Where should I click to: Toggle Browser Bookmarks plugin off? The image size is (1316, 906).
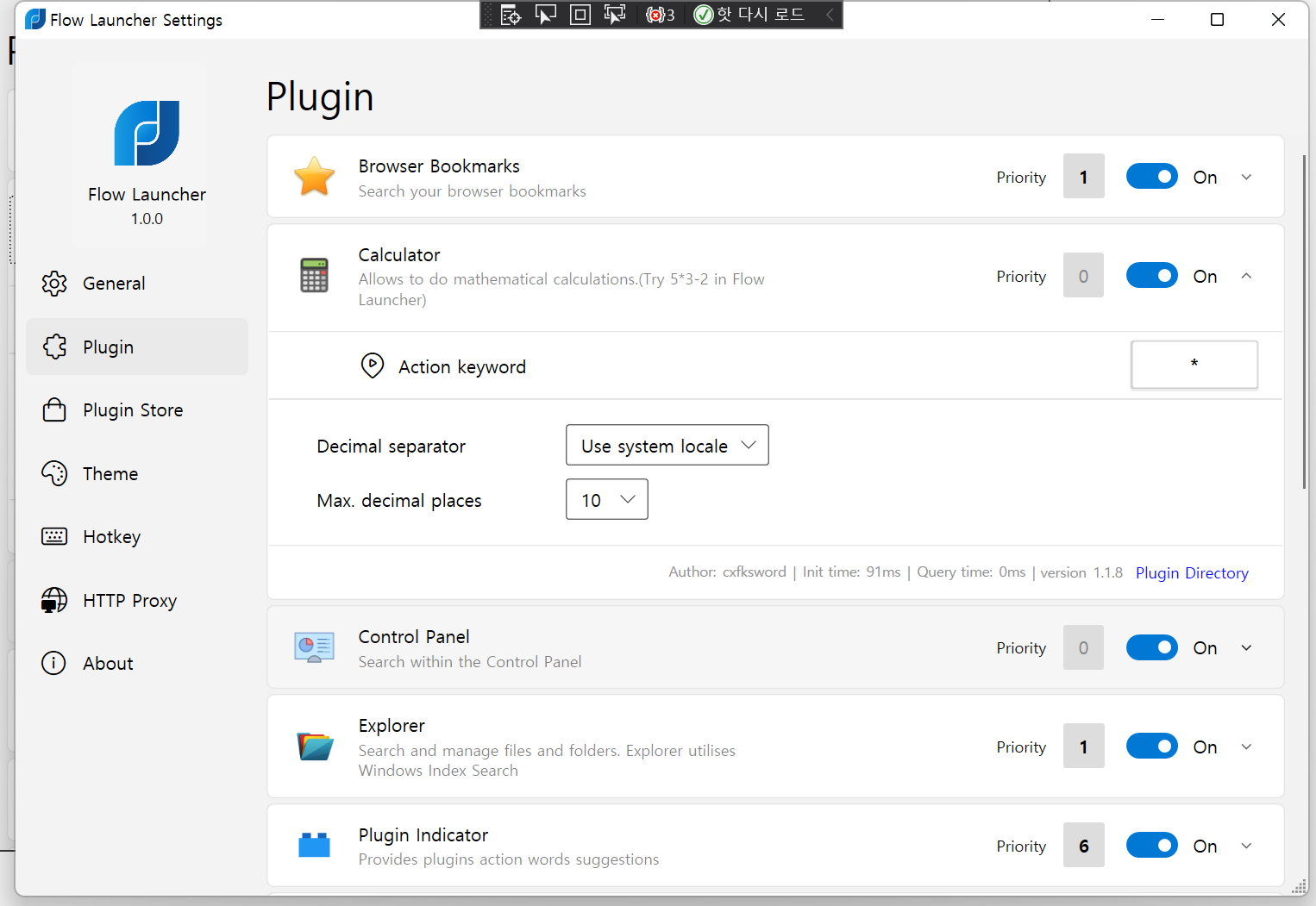[x=1151, y=176]
